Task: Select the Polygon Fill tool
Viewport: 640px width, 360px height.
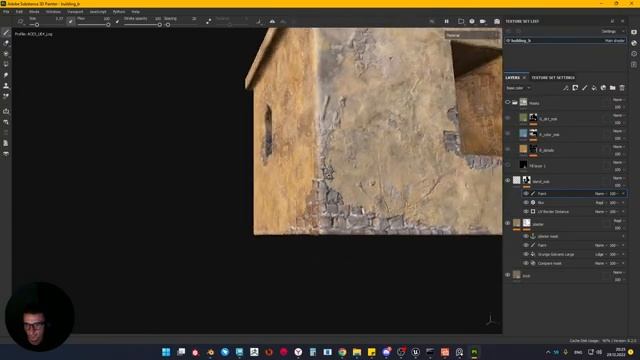Action: tap(6, 64)
